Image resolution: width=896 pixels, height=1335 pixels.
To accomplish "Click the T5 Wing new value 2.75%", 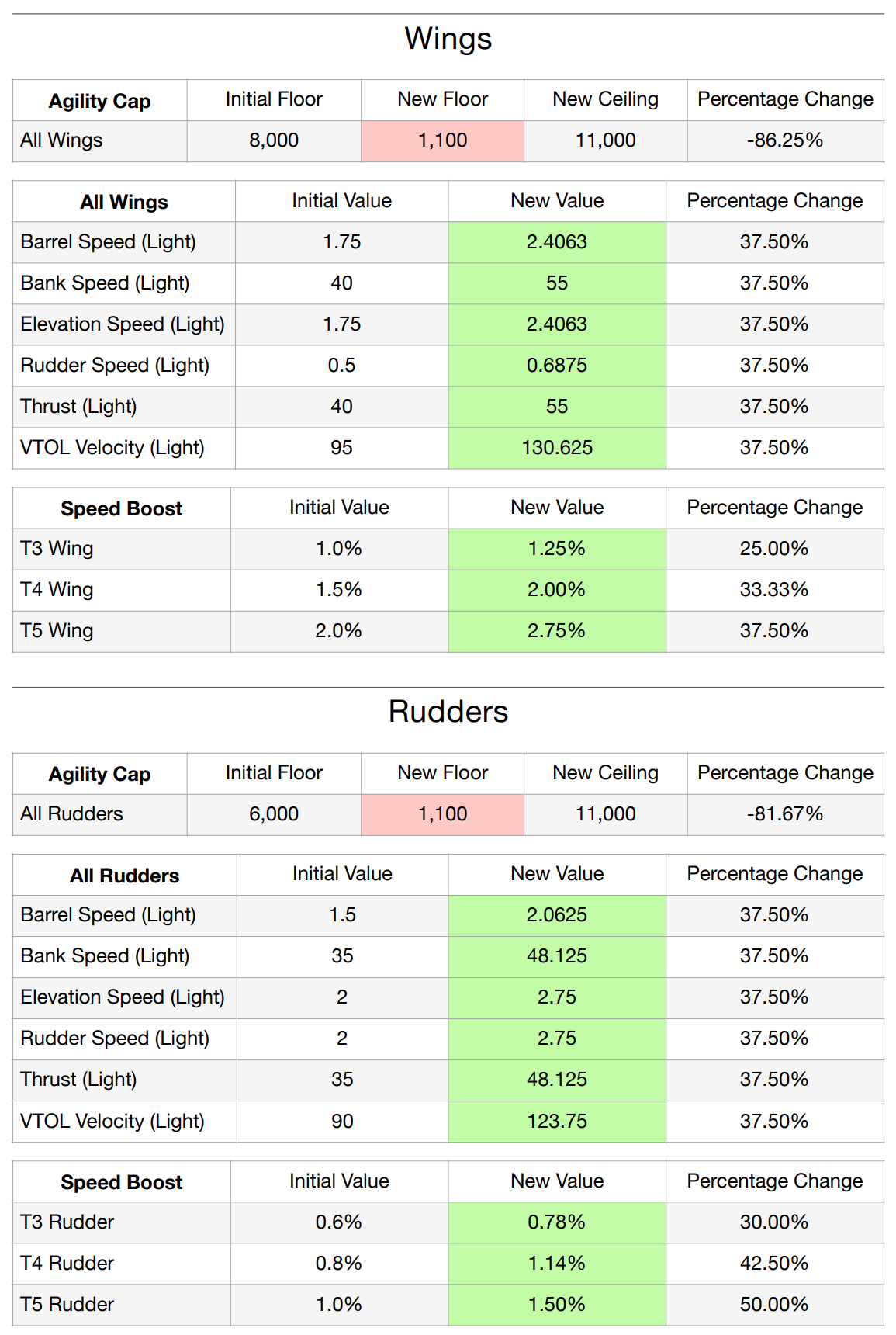I will tap(556, 631).
